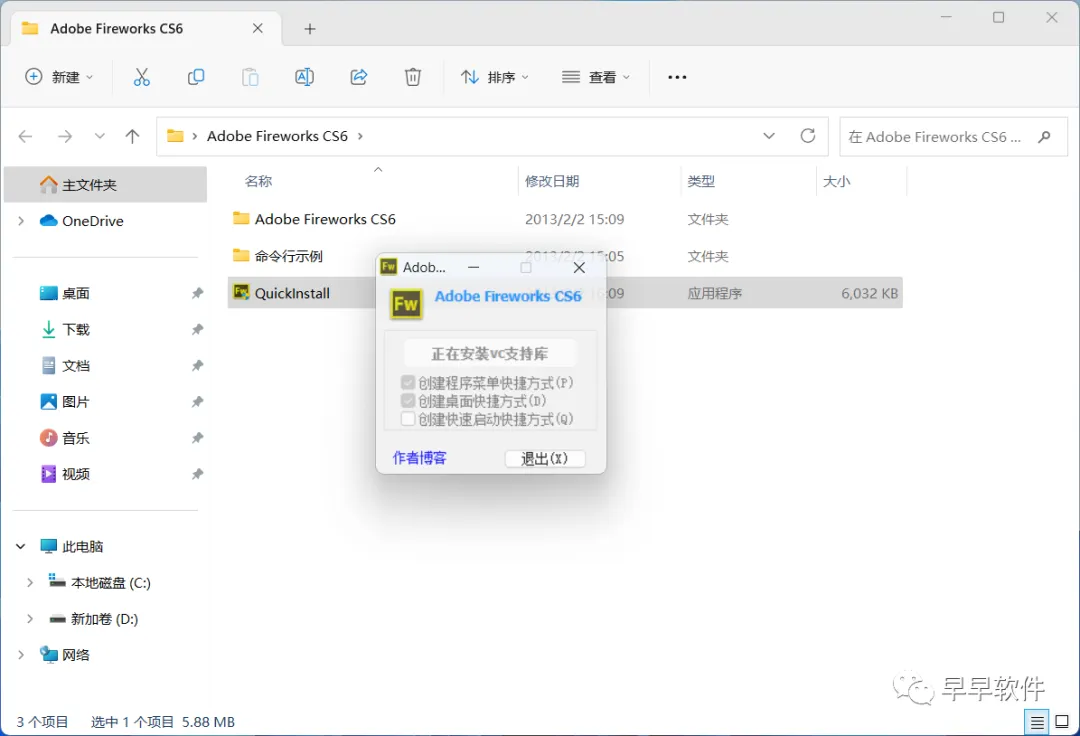This screenshot has height=736, width=1080.
Task: Click the pin icon next to 音乐
Action: [198, 438]
